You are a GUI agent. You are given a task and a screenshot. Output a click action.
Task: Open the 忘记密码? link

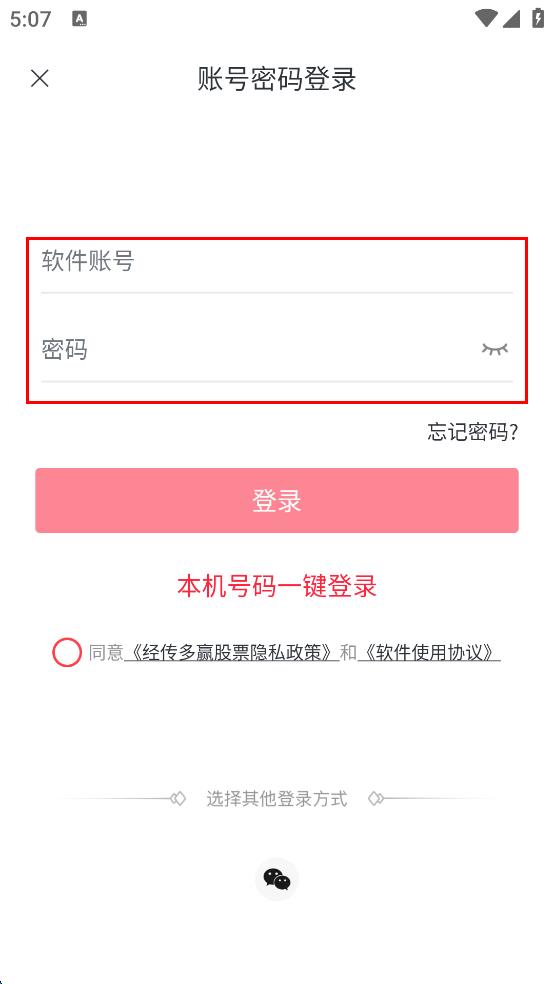point(473,432)
